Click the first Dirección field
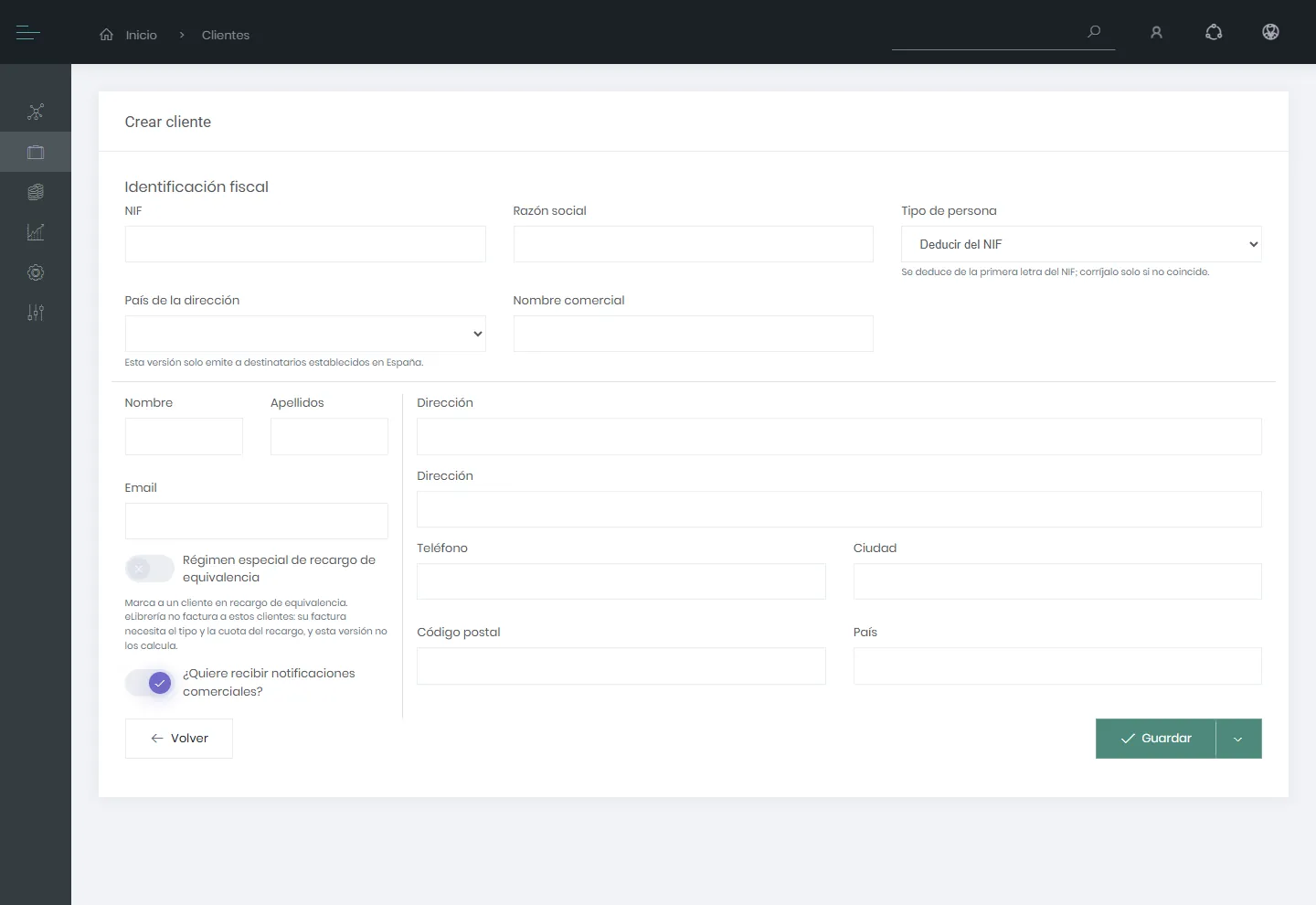The height and width of the screenshot is (905, 1316). (839, 437)
